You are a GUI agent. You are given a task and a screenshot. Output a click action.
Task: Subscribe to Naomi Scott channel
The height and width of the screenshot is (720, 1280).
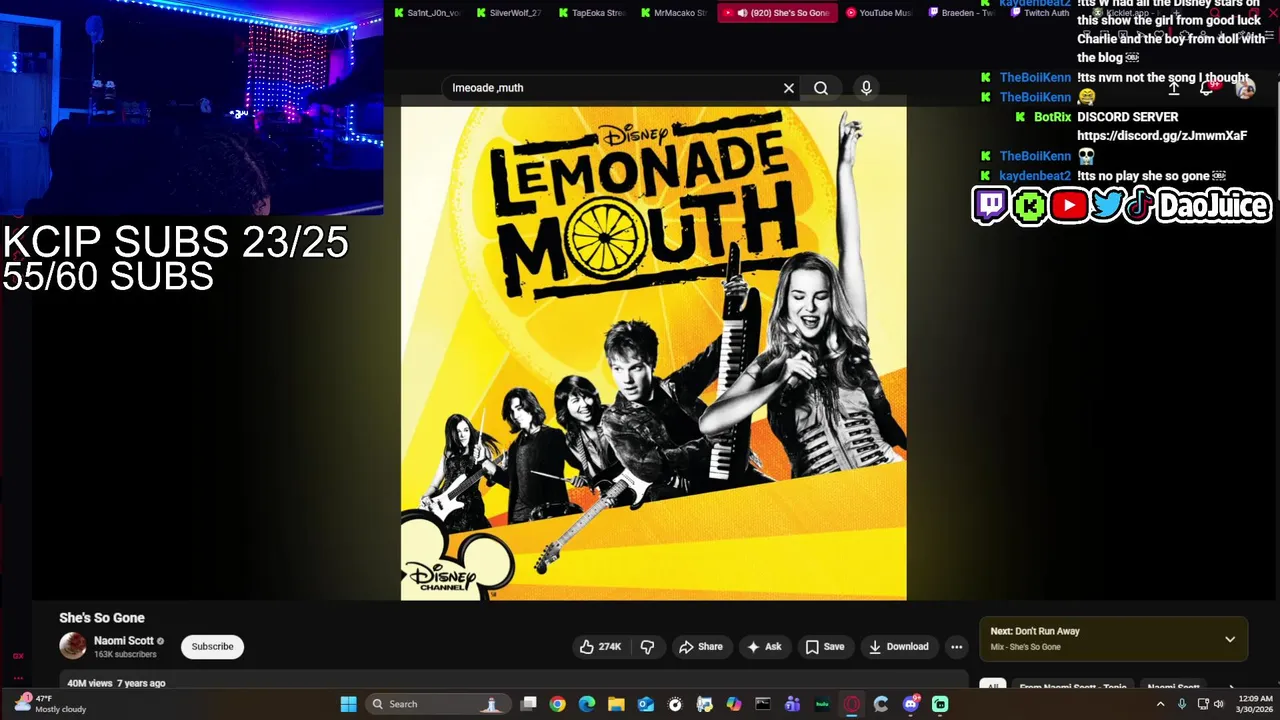[x=212, y=647]
